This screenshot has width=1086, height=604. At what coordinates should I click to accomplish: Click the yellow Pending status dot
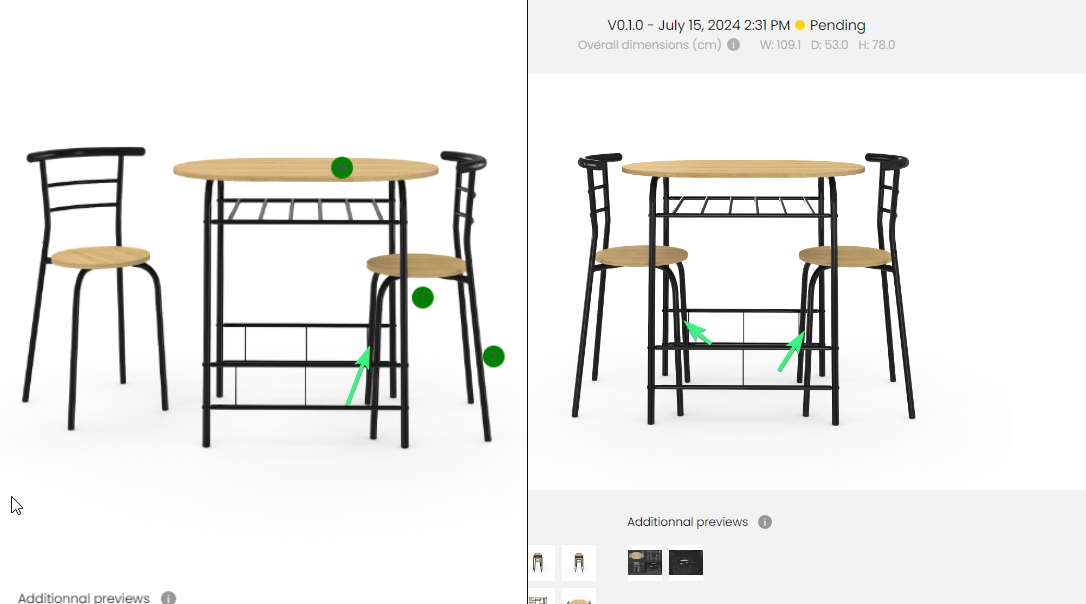(800, 26)
